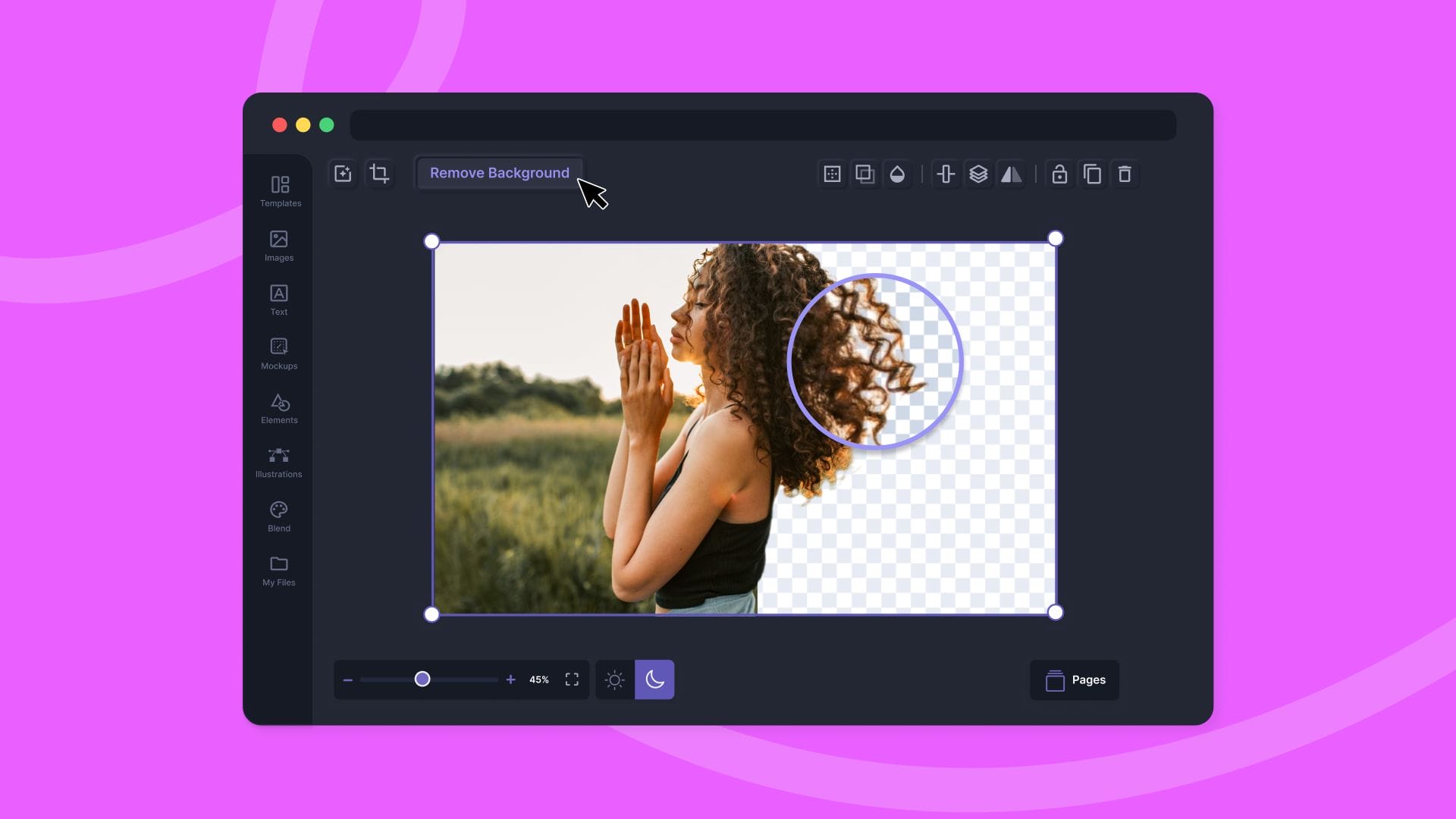Open the Pages panel
The width and height of the screenshot is (1456, 819).
click(x=1075, y=680)
